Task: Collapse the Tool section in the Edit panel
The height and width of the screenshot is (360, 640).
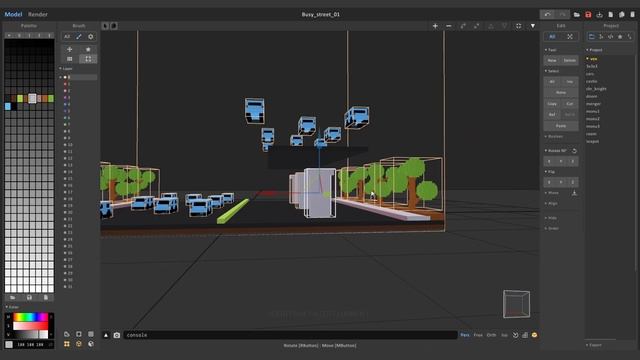Action: pos(550,50)
